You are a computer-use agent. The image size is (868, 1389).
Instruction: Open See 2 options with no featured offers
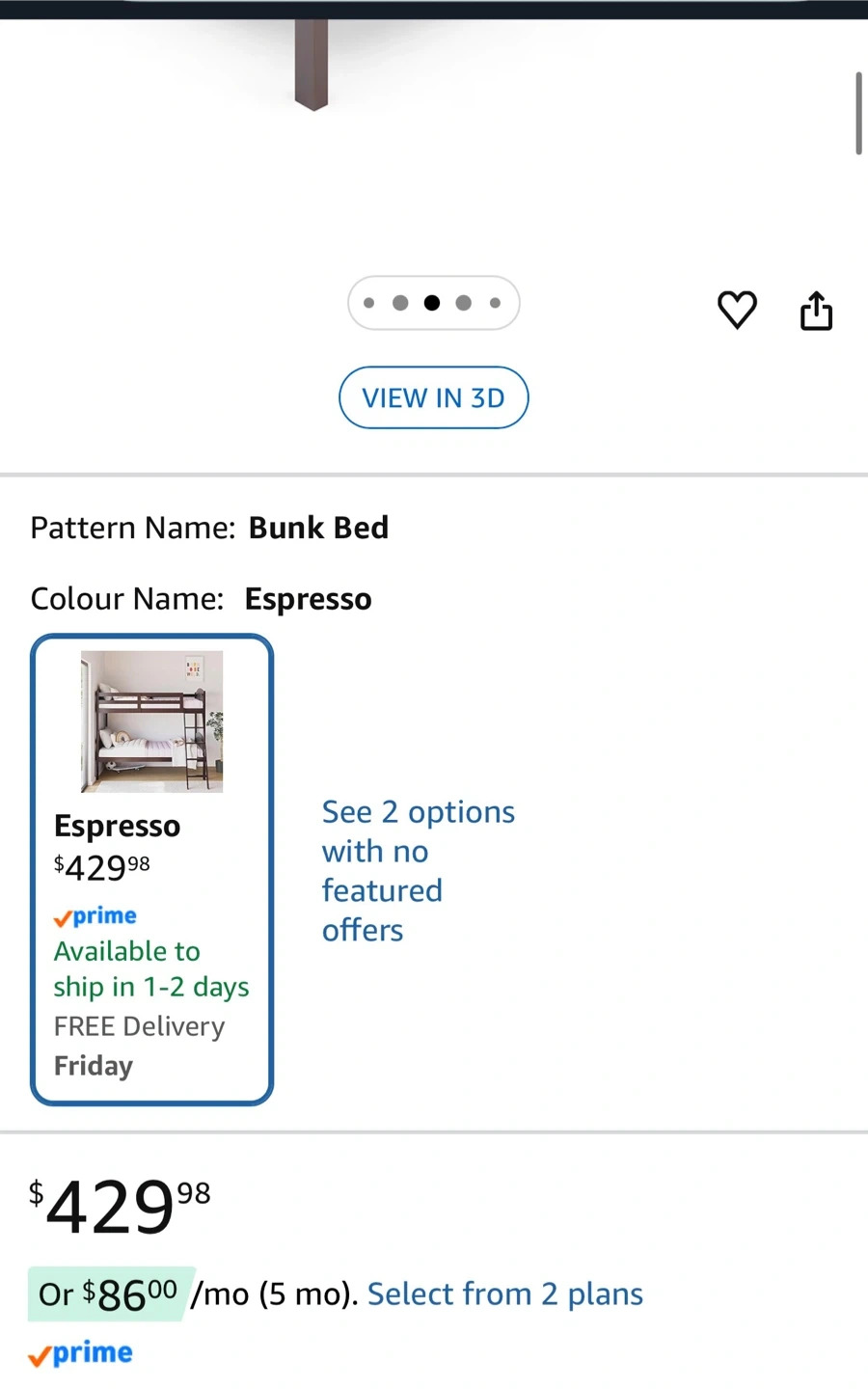(418, 870)
